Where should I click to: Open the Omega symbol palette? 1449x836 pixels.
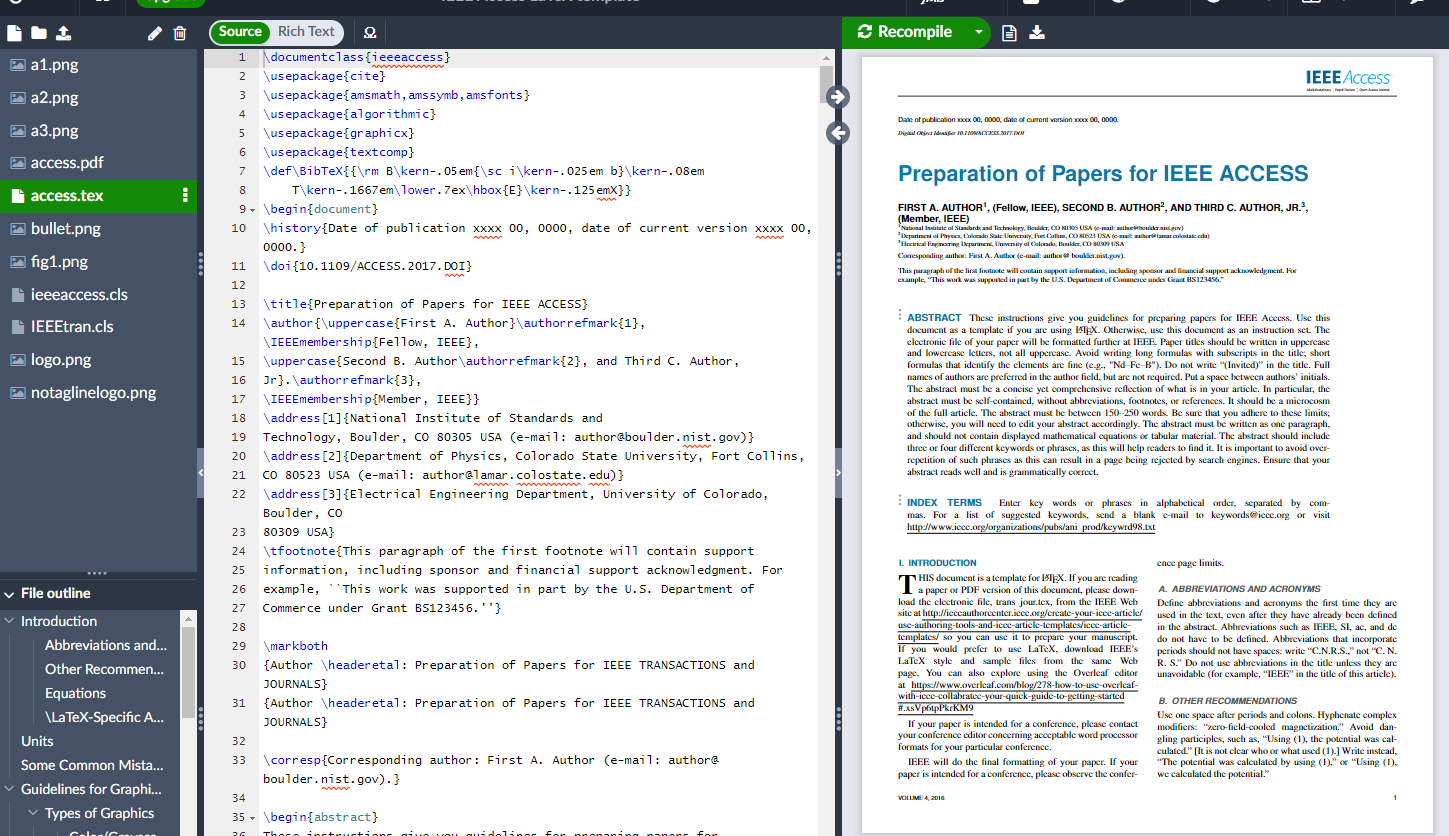point(370,32)
